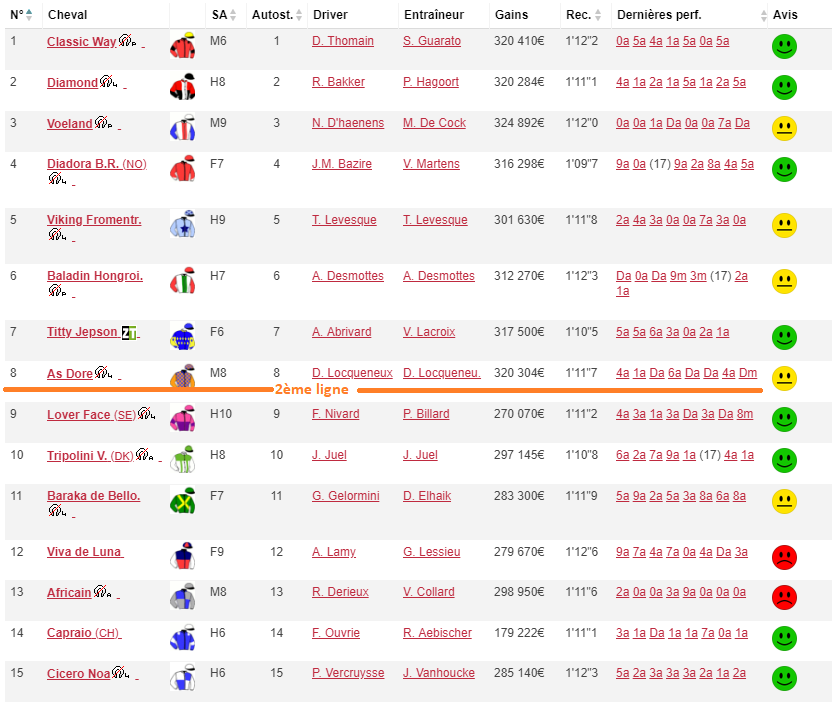This screenshot has width=832, height=703.
Task: Open driver J.M. Bazire's link
Action: point(341,164)
